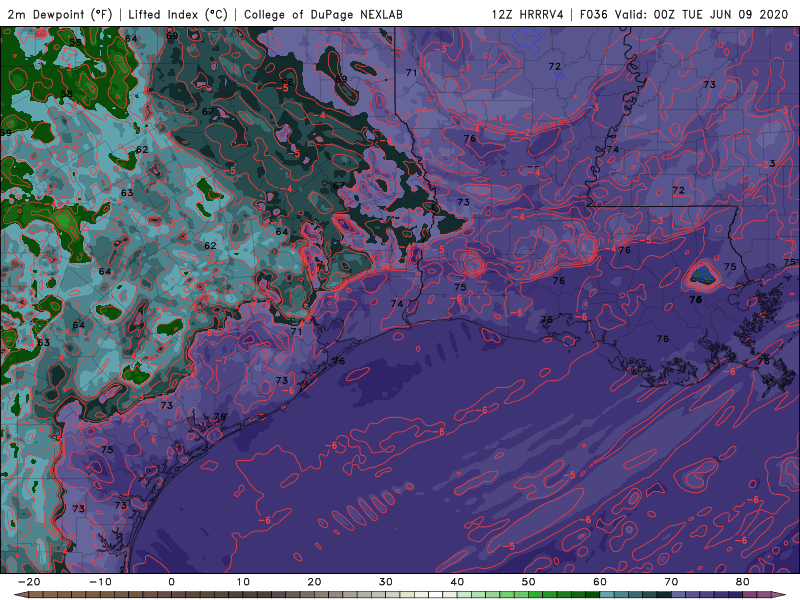
Task: Click the '12Z HRRRV4' model run label
Action: pyautogui.click(x=528, y=14)
